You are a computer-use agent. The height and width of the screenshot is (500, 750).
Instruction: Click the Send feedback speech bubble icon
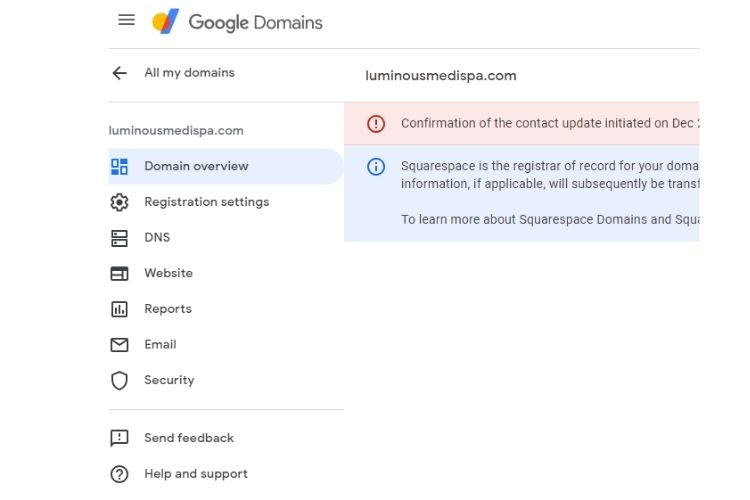point(120,438)
